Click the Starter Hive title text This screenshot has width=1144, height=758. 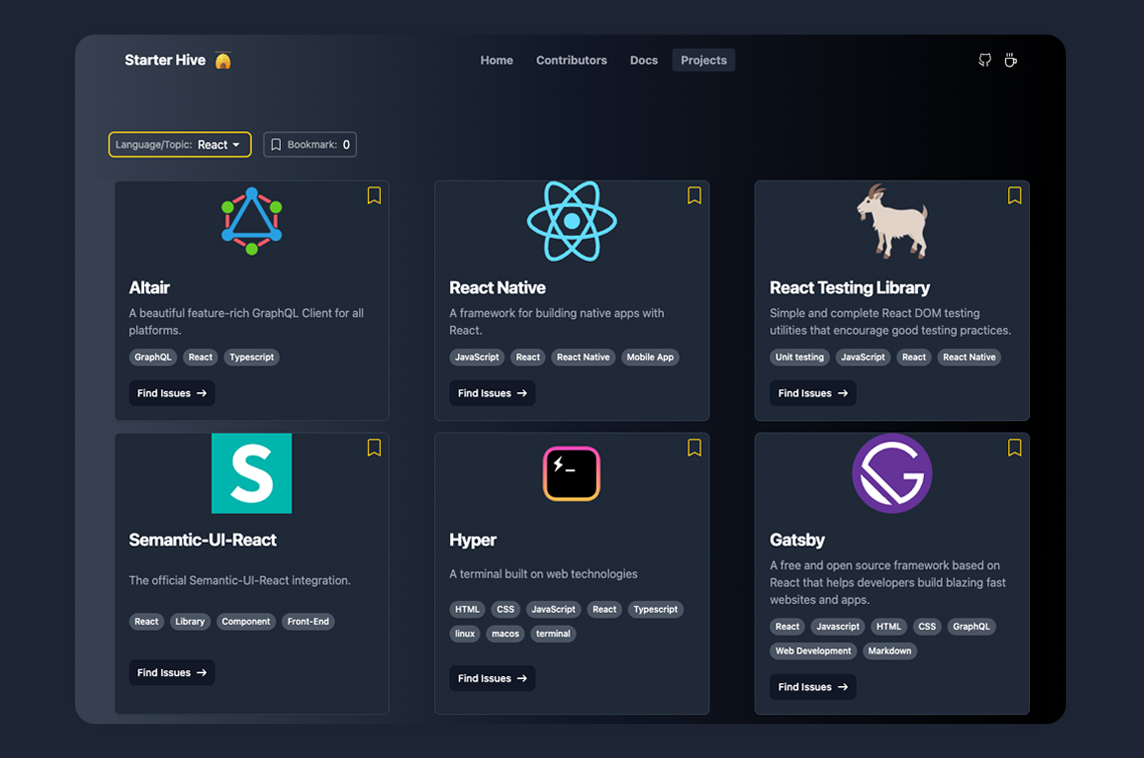(165, 60)
